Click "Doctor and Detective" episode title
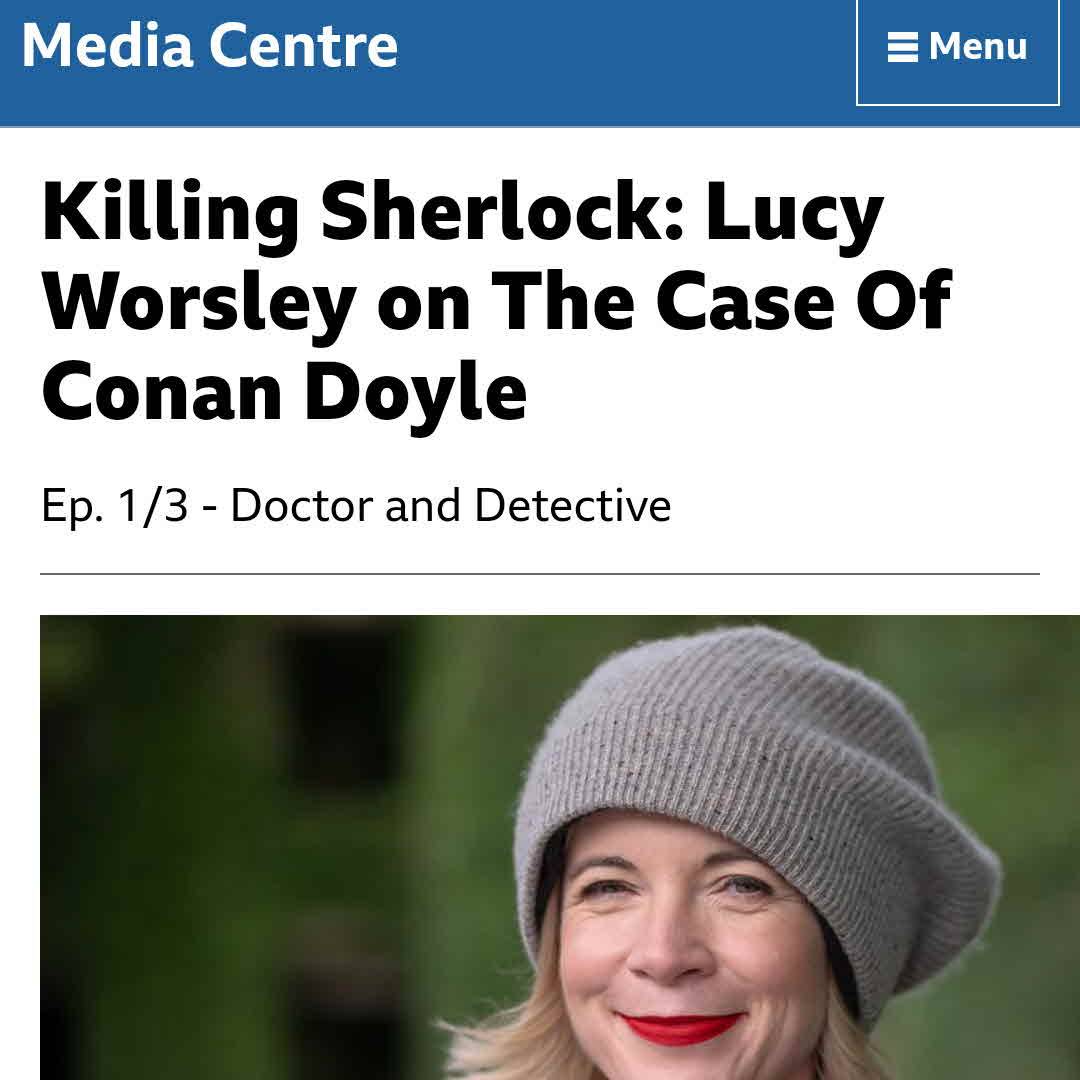This screenshot has height=1080, width=1080. 450,506
